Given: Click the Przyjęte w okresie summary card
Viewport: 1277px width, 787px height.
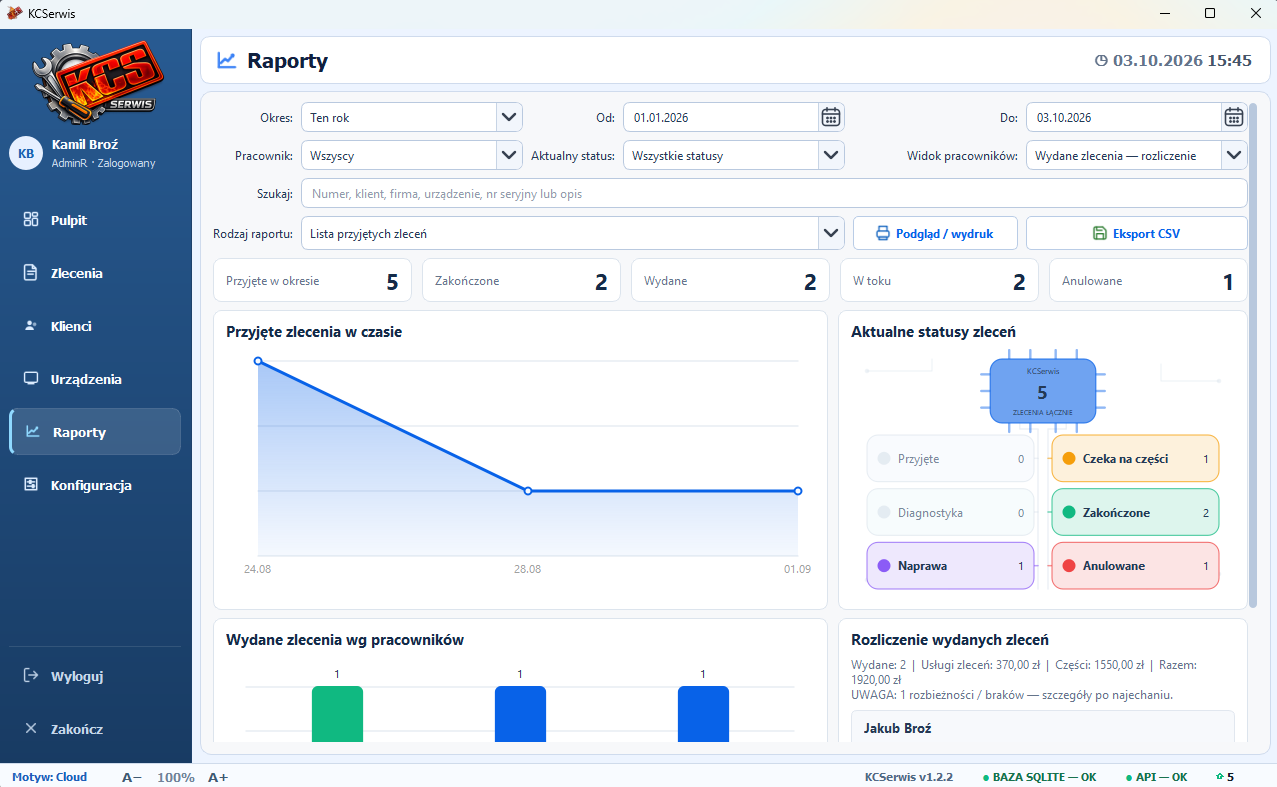Looking at the screenshot, I should click(x=313, y=281).
